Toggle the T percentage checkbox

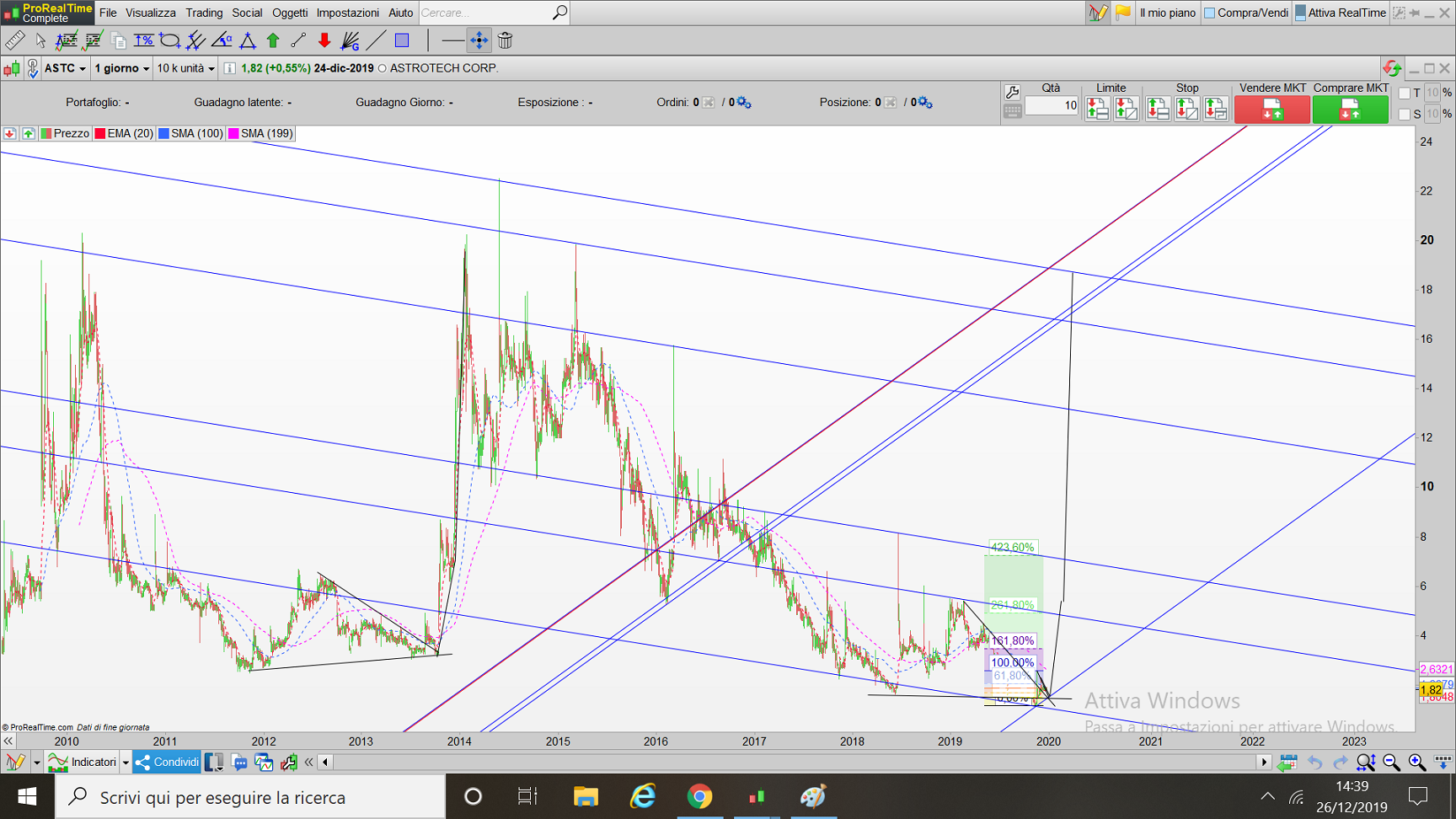(1404, 94)
